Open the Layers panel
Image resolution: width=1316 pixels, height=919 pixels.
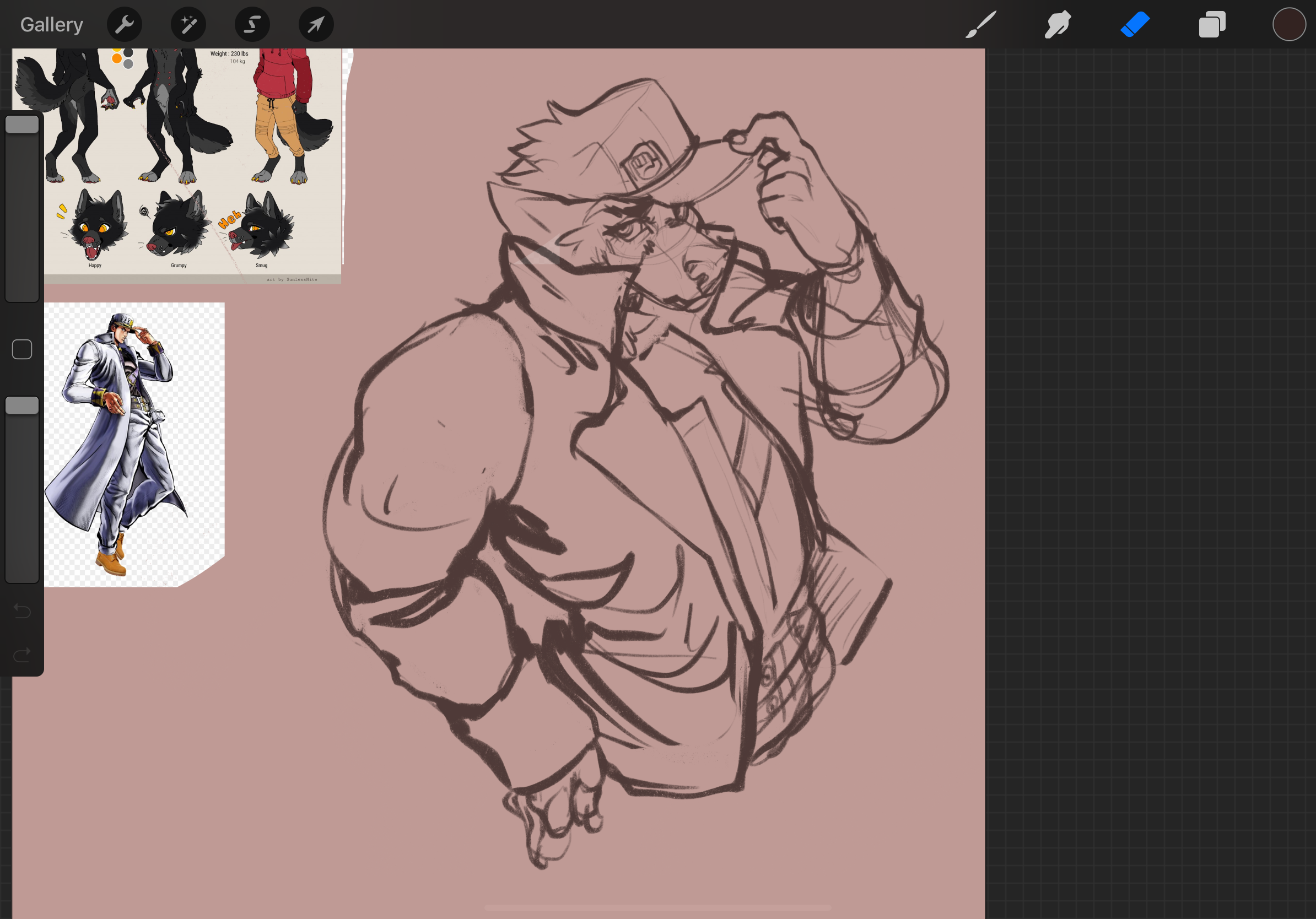1212,25
